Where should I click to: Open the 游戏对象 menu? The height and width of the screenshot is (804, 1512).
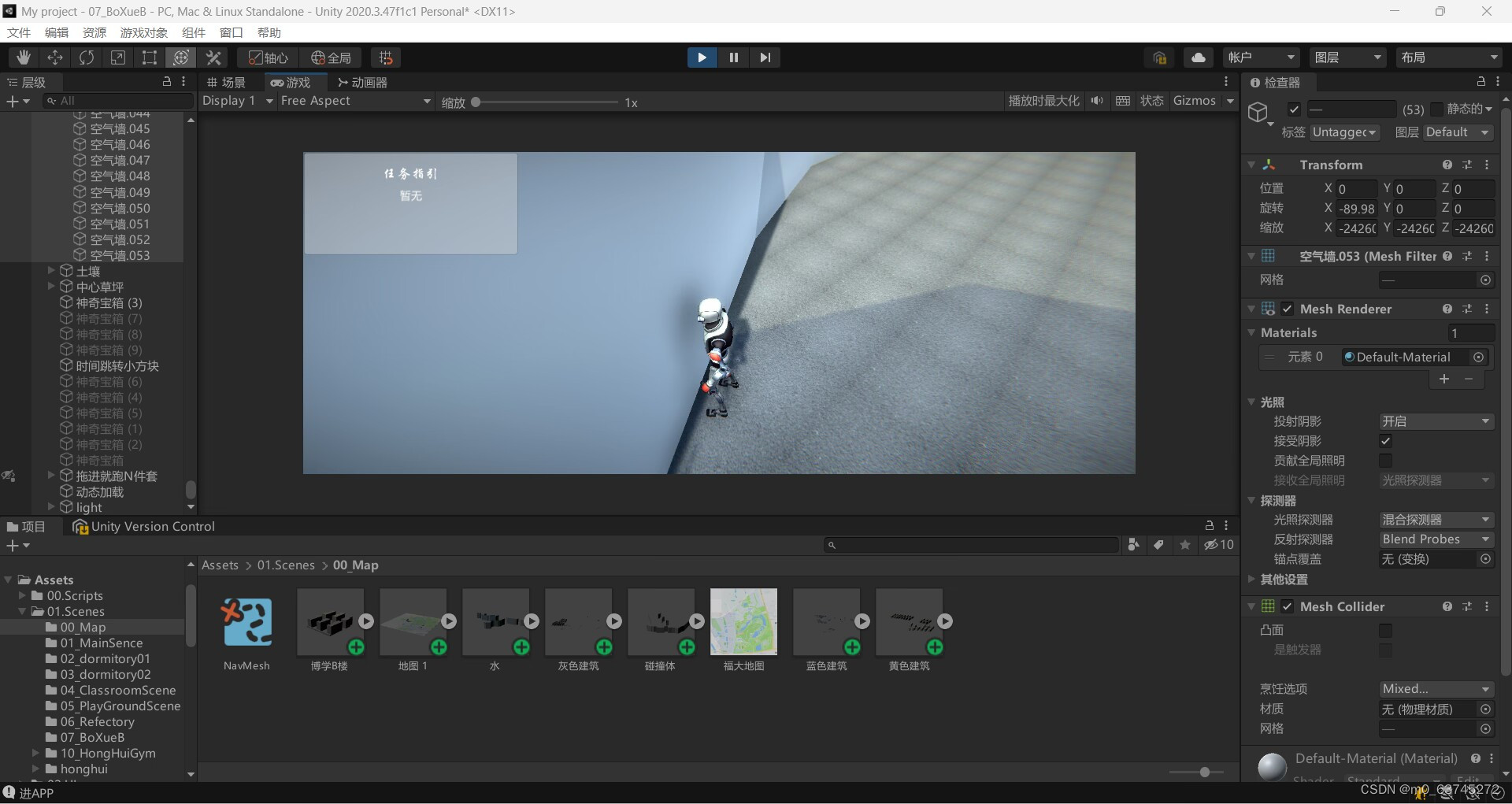coord(144,32)
